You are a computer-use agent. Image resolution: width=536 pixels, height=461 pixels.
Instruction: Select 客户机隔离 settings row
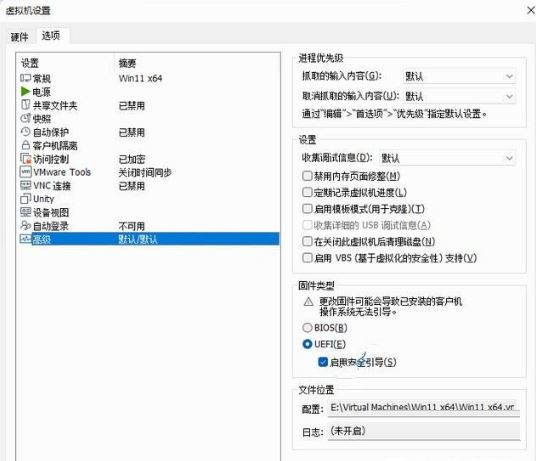pyautogui.click(x=149, y=146)
